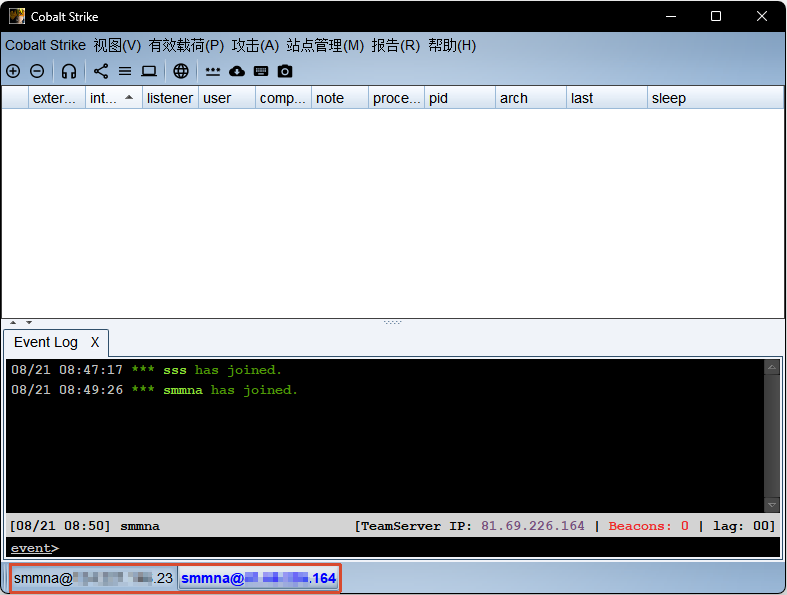Screen dimensions: 787x595
Task: Open Listeners via the headphones icon
Action: [69, 71]
